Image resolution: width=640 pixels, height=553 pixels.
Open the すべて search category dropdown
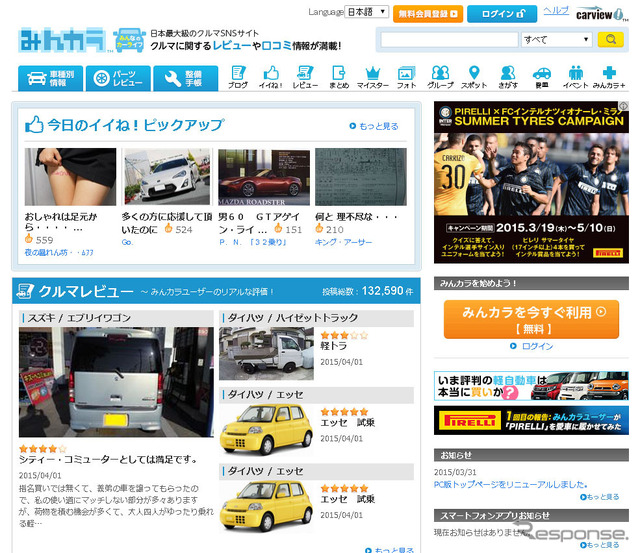(557, 40)
